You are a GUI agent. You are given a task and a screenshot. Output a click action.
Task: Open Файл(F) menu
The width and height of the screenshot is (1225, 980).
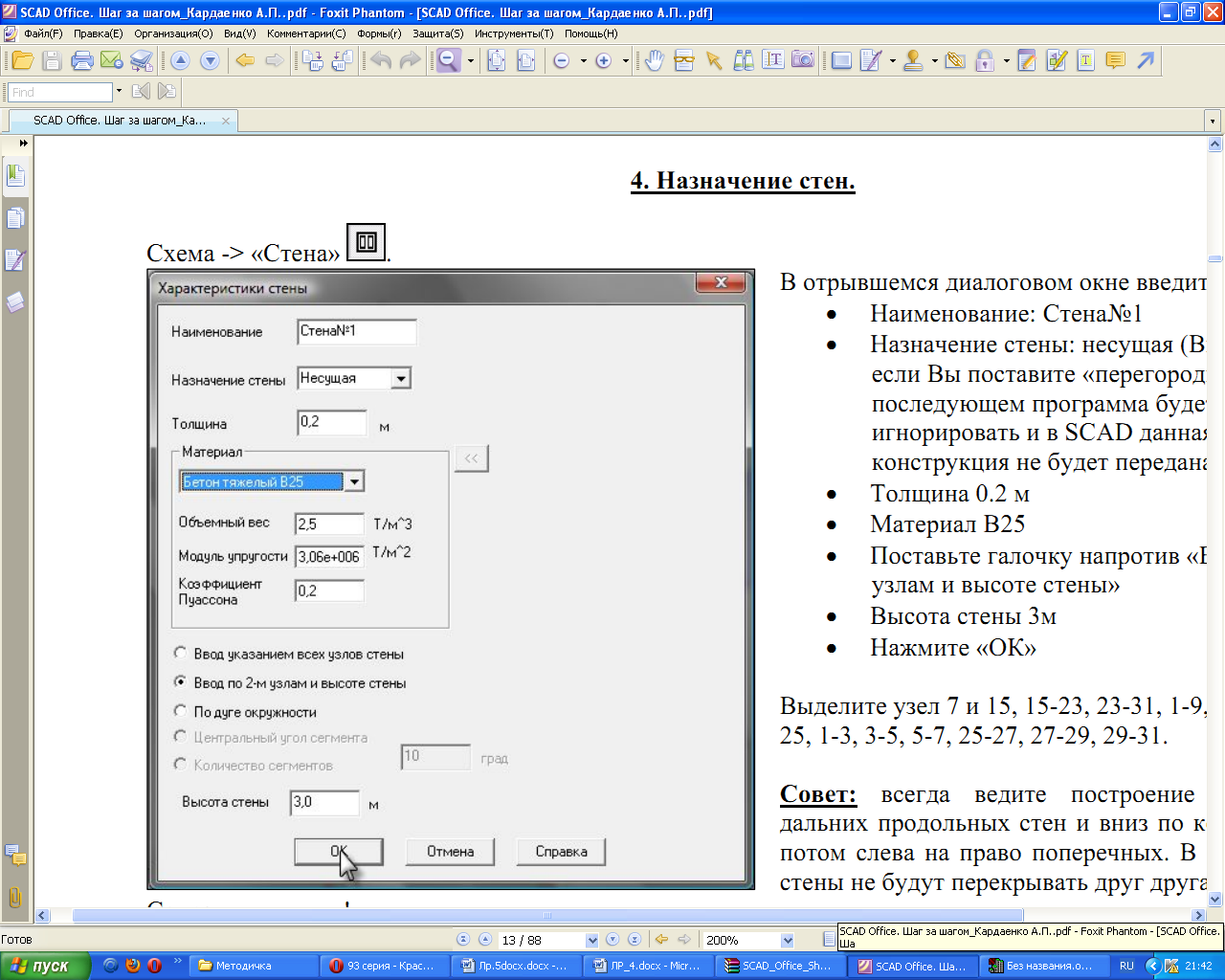43,33
